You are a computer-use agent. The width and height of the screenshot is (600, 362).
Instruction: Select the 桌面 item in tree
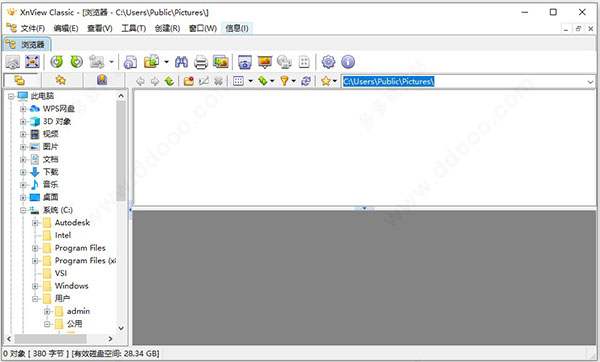(50, 197)
